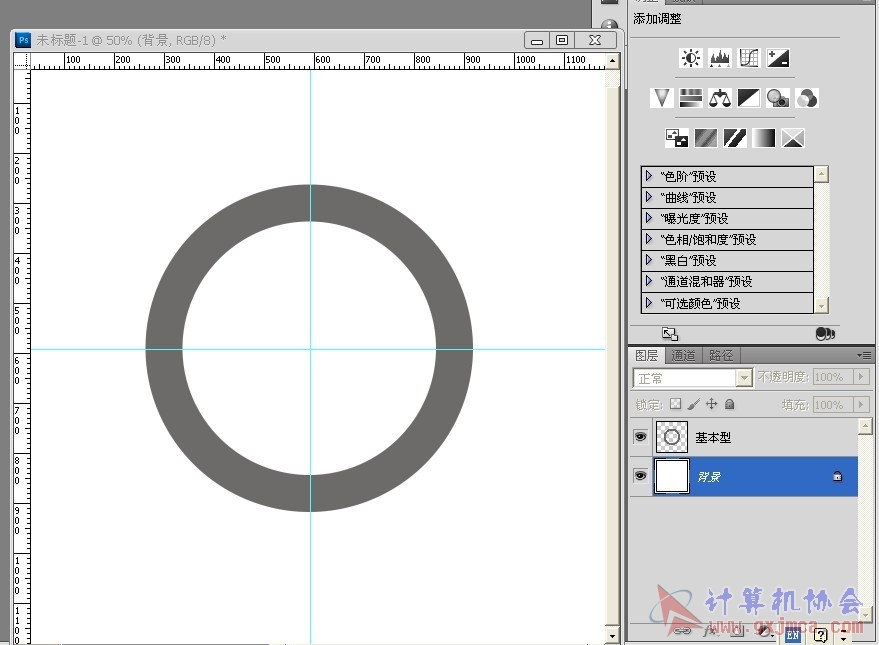Add an Invert adjustment
Image resolution: width=879 pixels, height=645 pixels.
677,138
